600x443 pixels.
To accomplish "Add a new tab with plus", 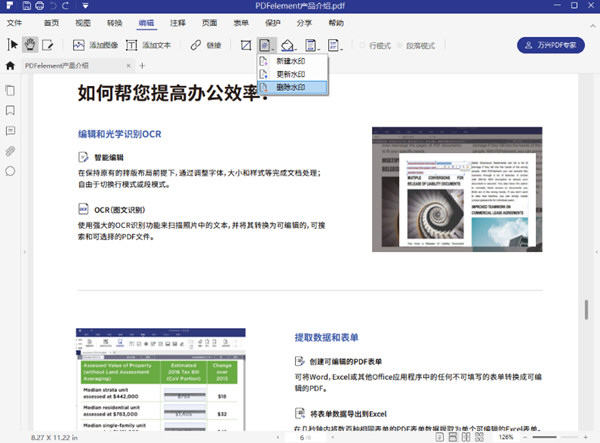I will coord(142,66).
